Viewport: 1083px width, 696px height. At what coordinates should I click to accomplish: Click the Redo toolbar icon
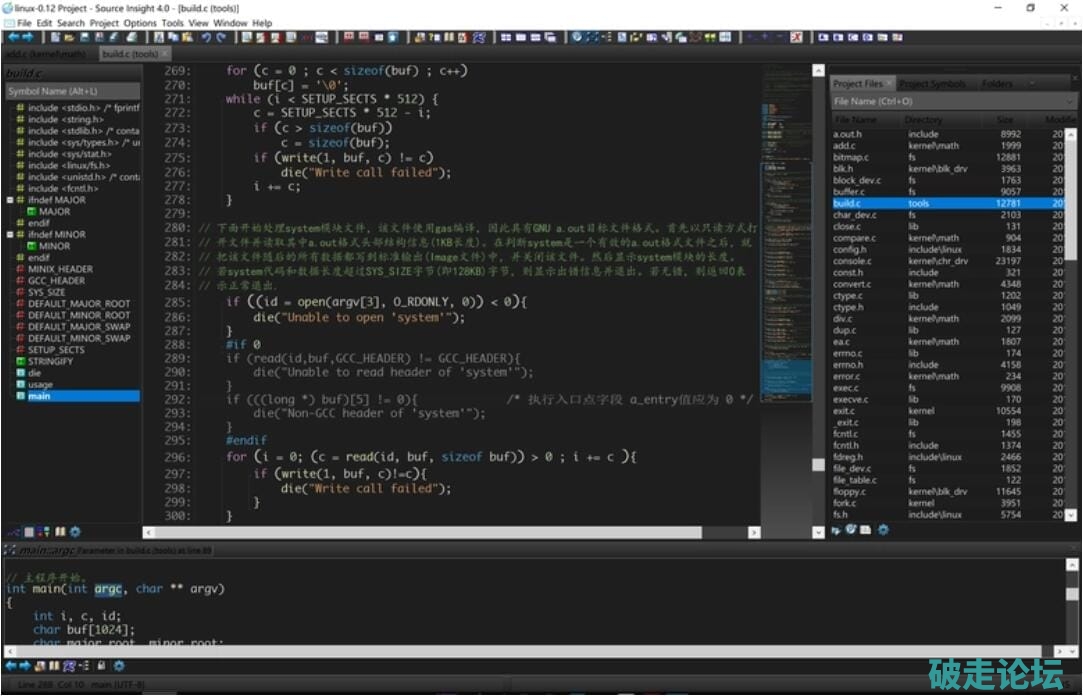tap(220, 37)
